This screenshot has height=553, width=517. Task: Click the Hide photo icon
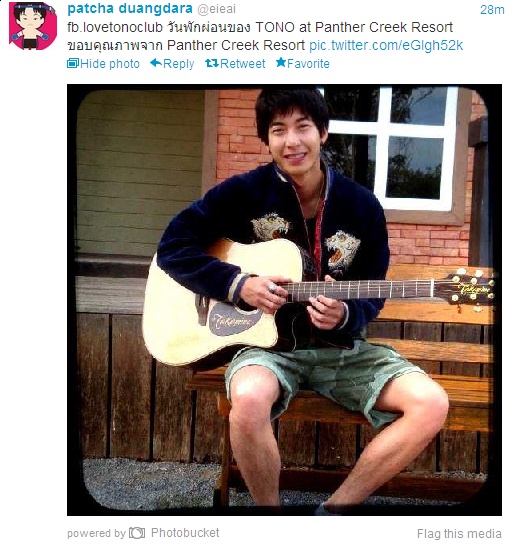pos(73,63)
